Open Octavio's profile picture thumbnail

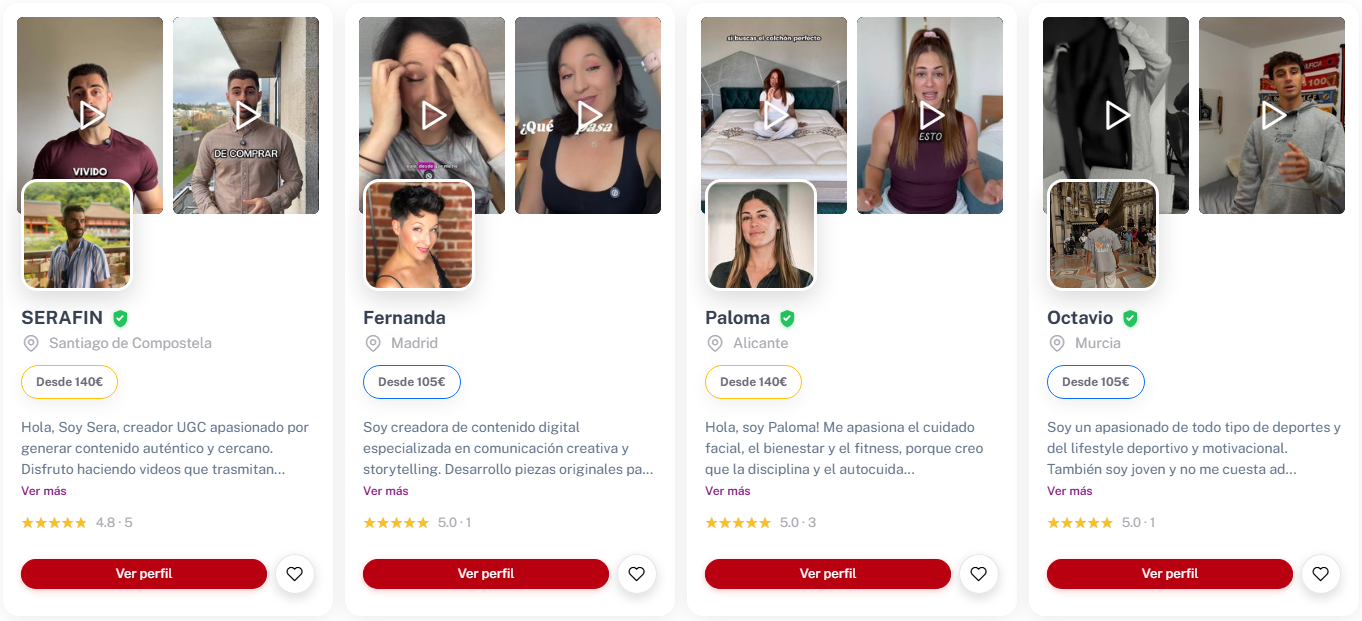click(x=1103, y=235)
